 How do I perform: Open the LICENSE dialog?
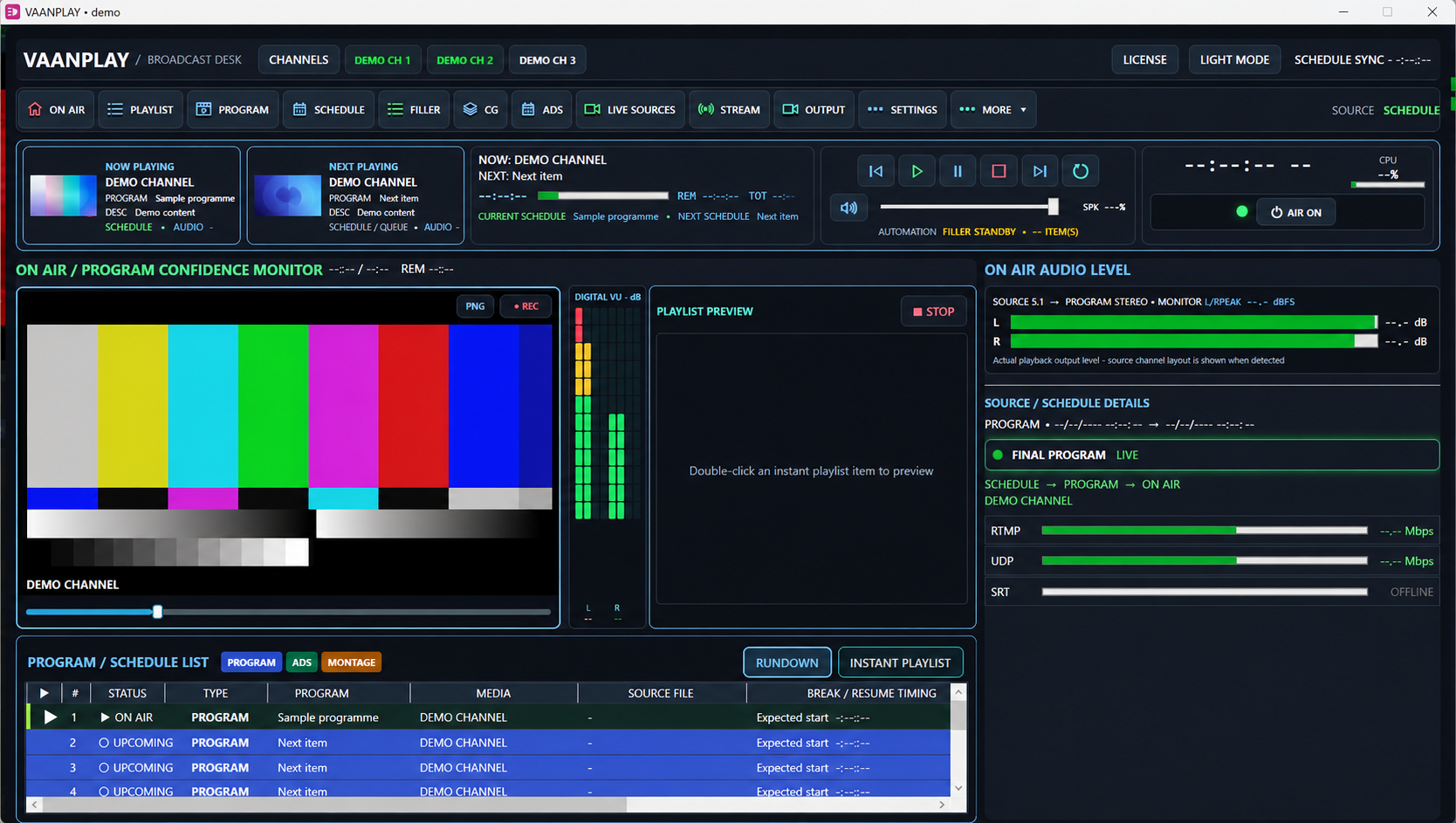(1144, 60)
